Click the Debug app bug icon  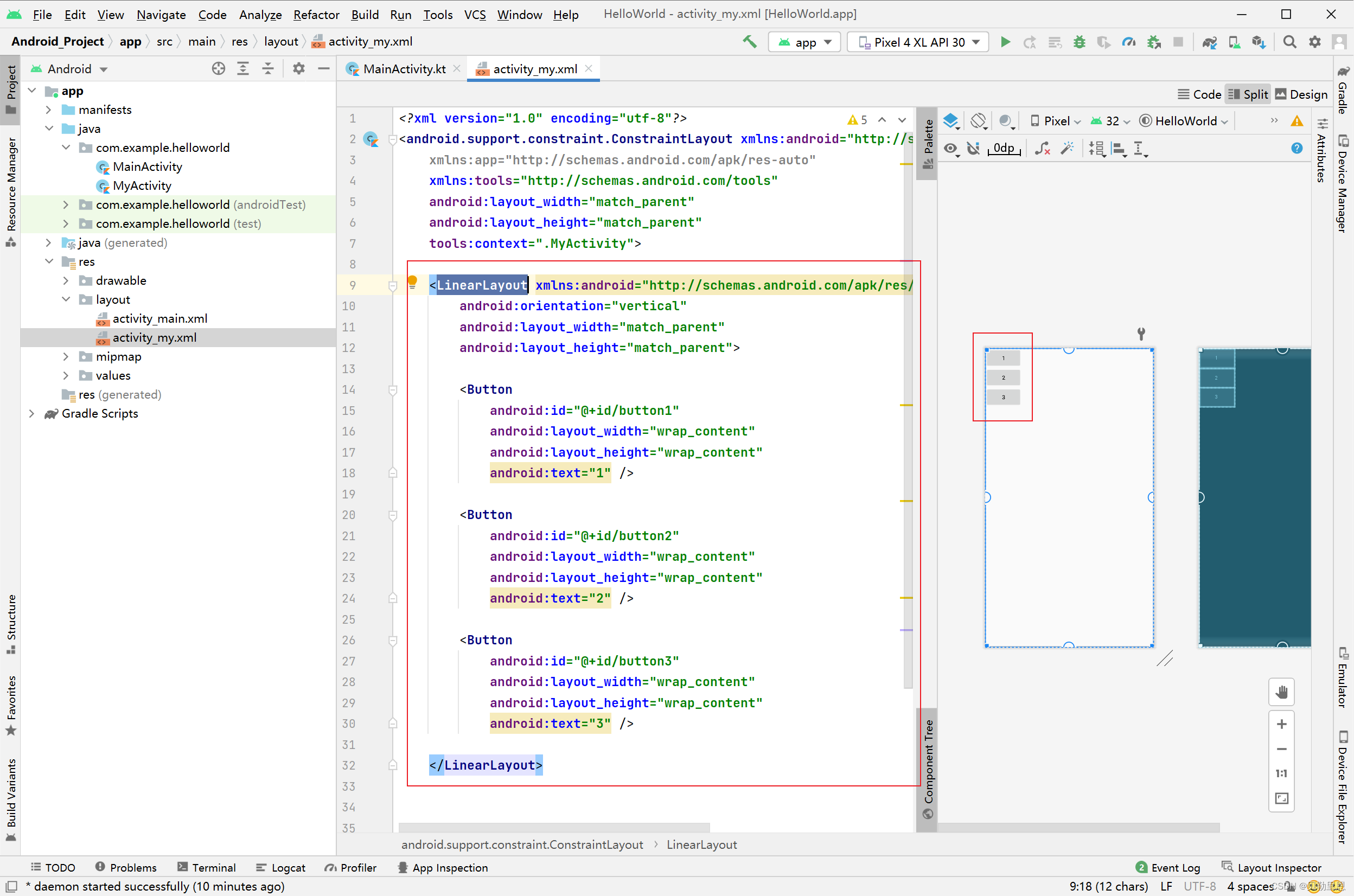point(1079,42)
